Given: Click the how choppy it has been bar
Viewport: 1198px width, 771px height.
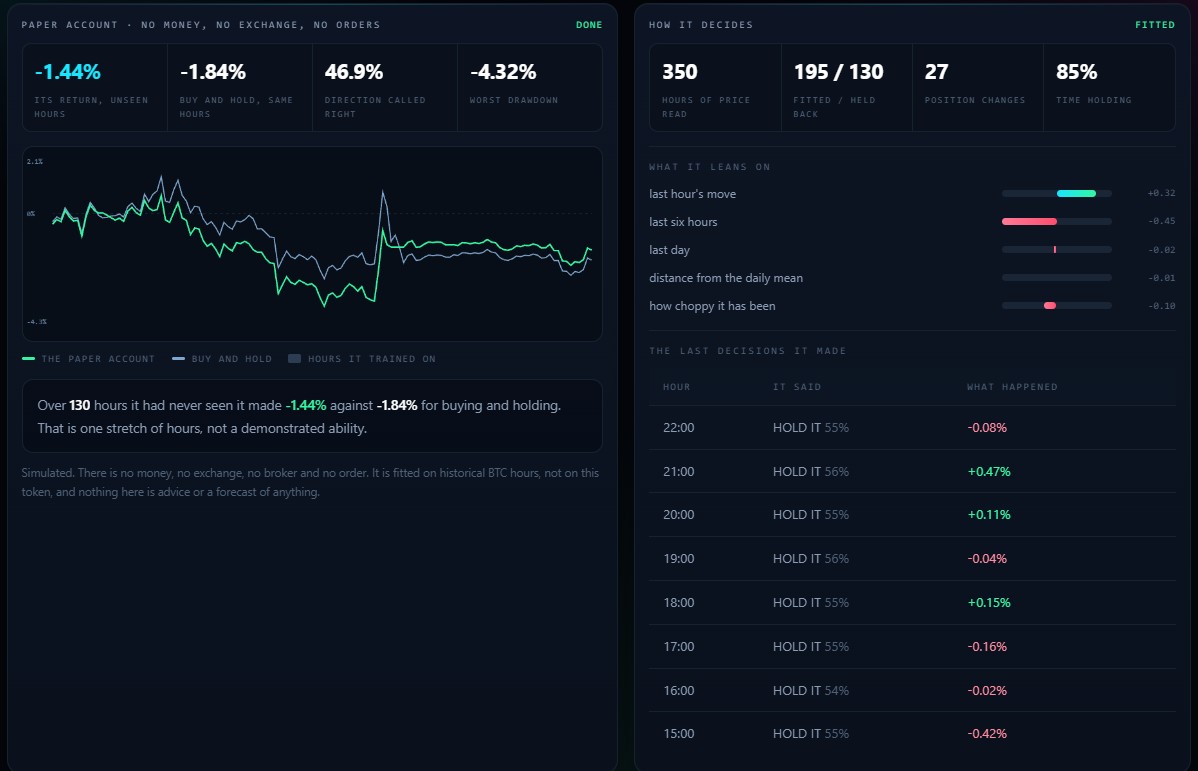Looking at the screenshot, I should coord(1057,306).
